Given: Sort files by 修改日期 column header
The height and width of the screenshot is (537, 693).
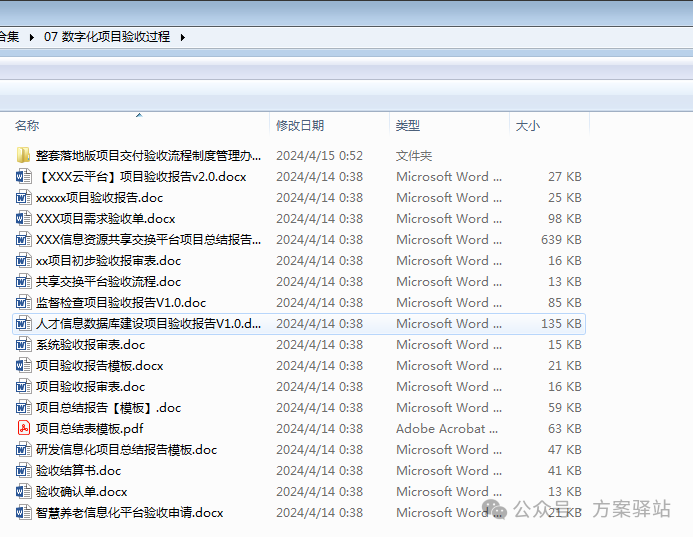Looking at the screenshot, I should click(300, 126).
